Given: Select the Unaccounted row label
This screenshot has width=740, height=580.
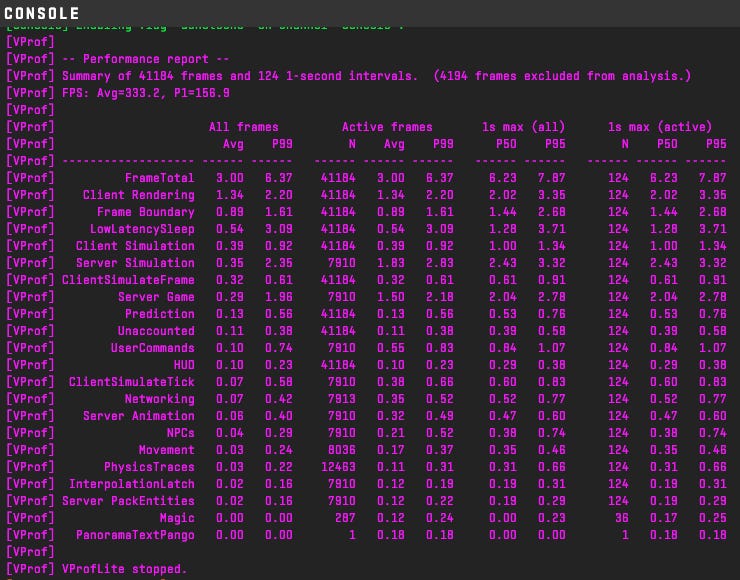Looking at the screenshot, I should click(156, 331).
